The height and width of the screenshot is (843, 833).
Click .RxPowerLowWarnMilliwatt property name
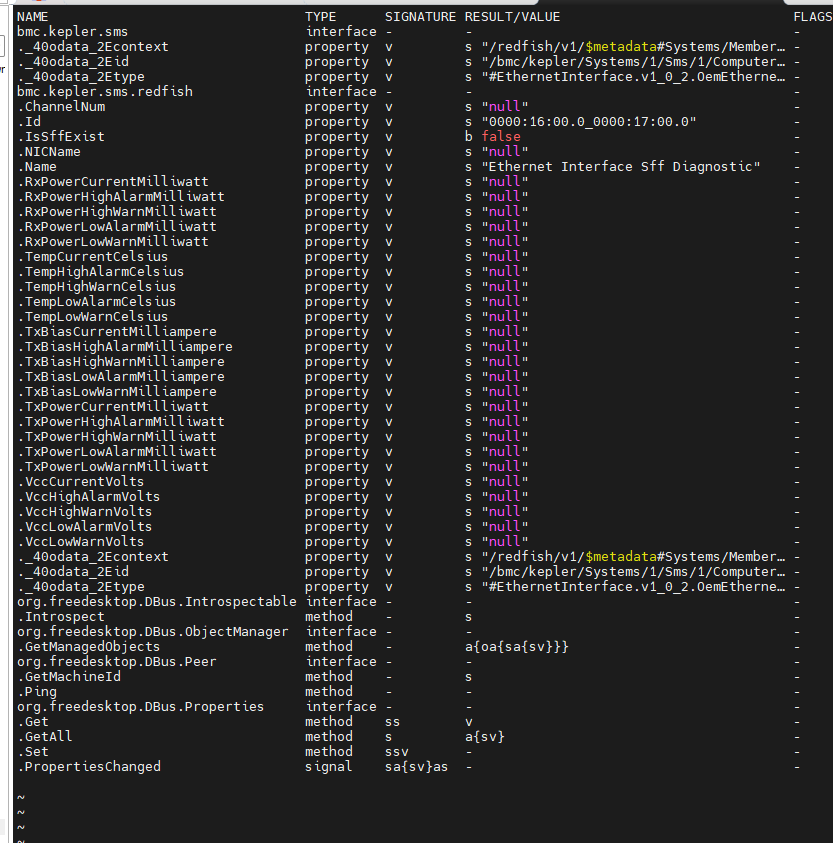click(112, 242)
